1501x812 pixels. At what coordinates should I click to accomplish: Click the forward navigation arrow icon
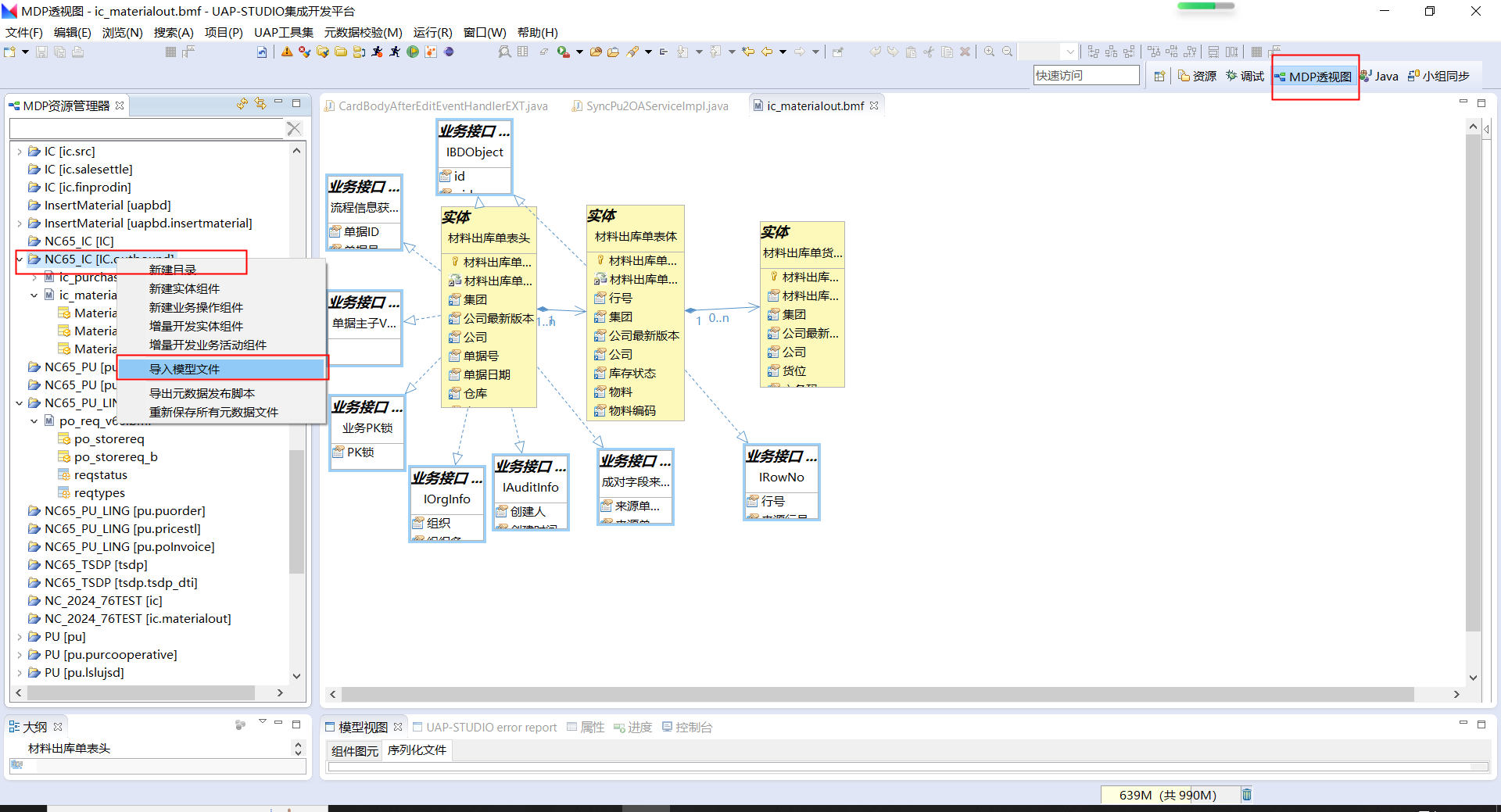800,52
